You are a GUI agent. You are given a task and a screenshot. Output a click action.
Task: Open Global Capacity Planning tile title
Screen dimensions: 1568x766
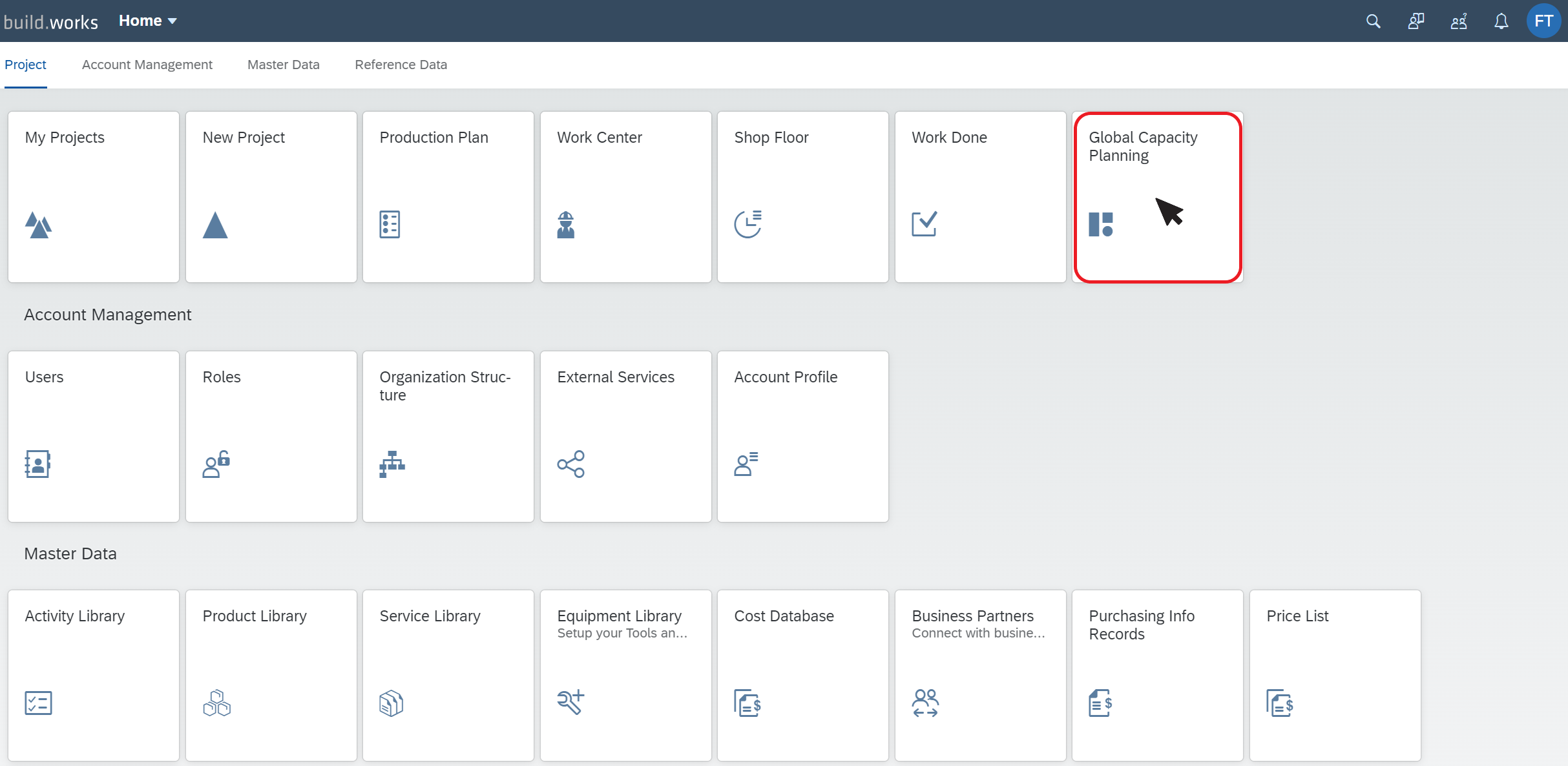[1143, 147]
